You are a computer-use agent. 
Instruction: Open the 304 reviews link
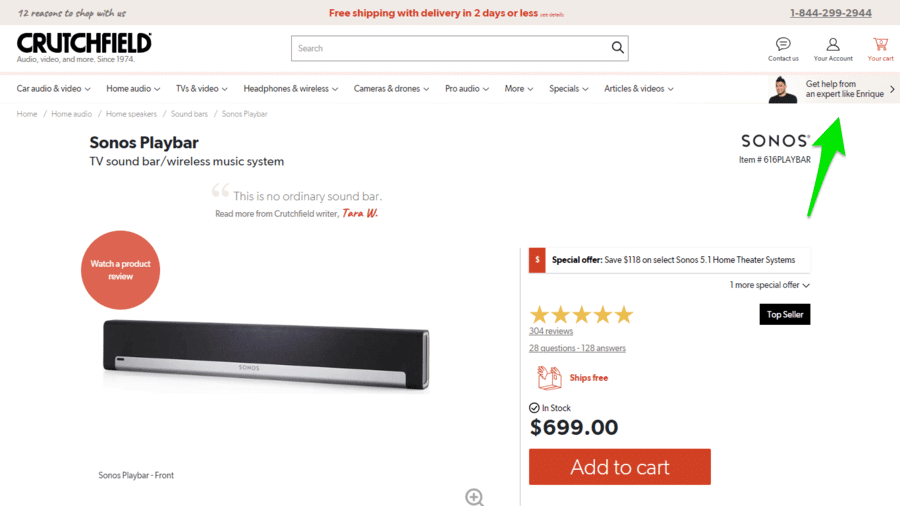551,331
